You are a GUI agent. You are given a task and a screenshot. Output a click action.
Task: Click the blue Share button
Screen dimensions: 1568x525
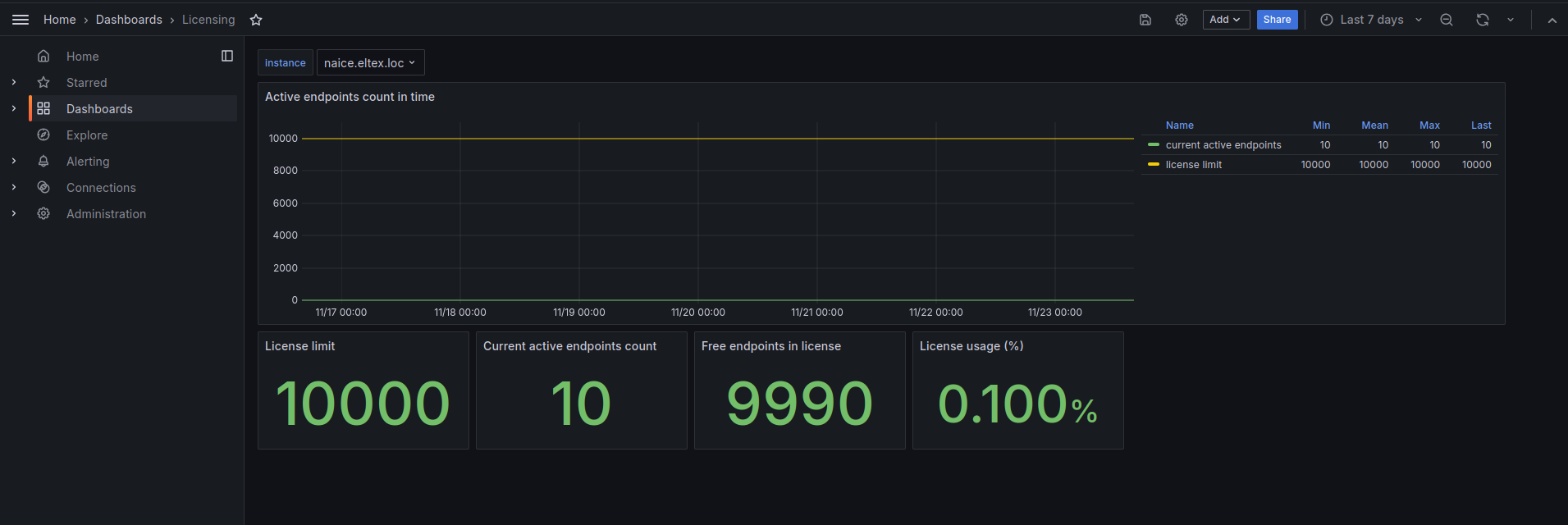click(x=1278, y=20)
